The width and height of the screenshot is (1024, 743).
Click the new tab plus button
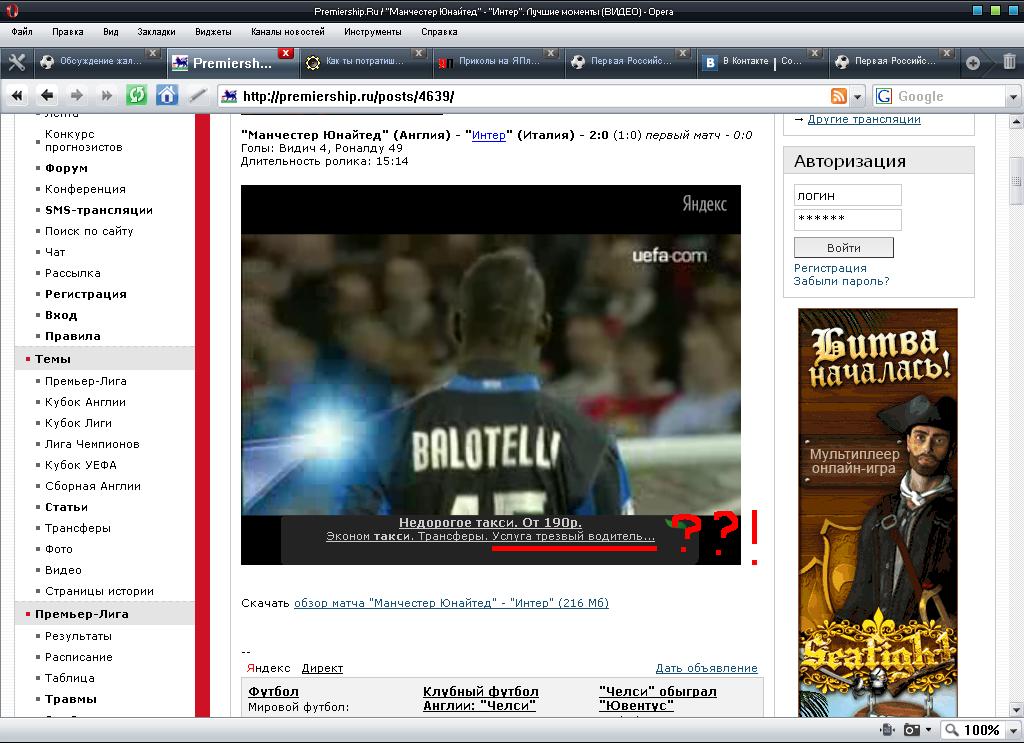972,62
